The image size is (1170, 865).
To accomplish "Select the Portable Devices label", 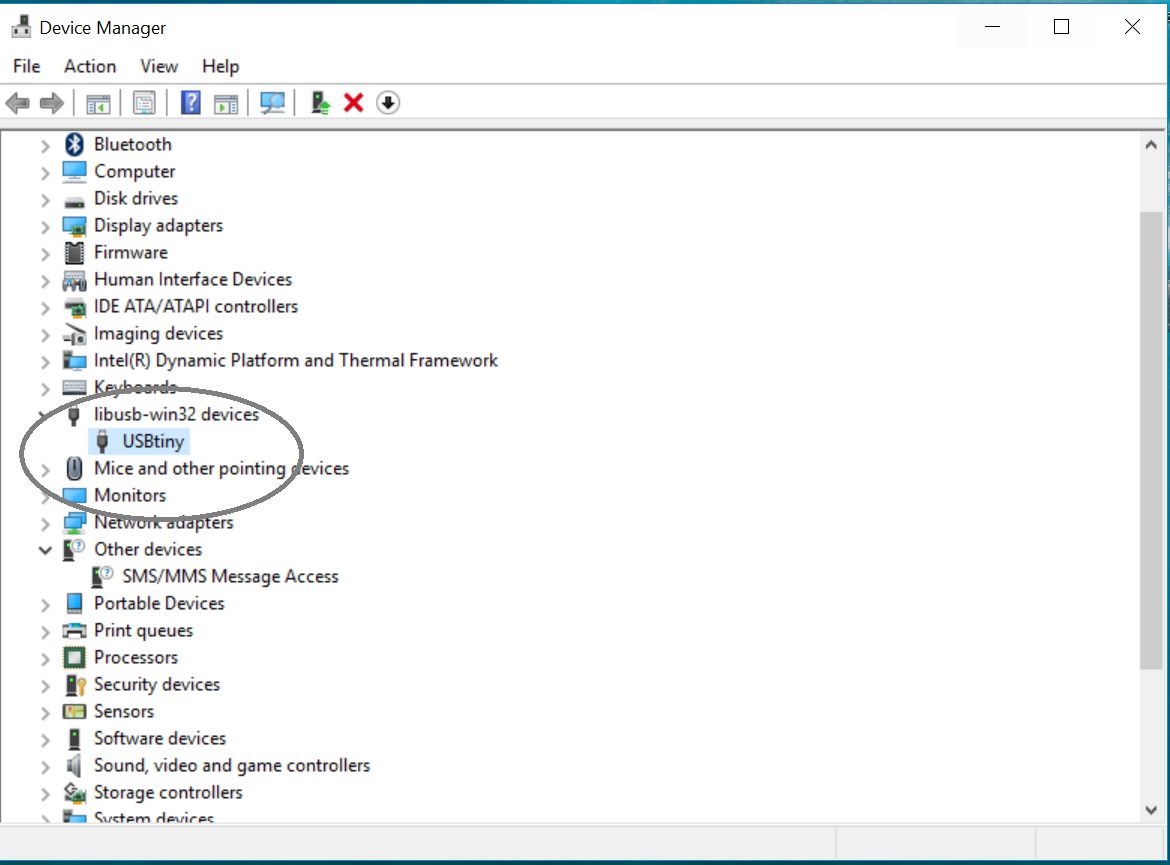I will click(159, 603).
